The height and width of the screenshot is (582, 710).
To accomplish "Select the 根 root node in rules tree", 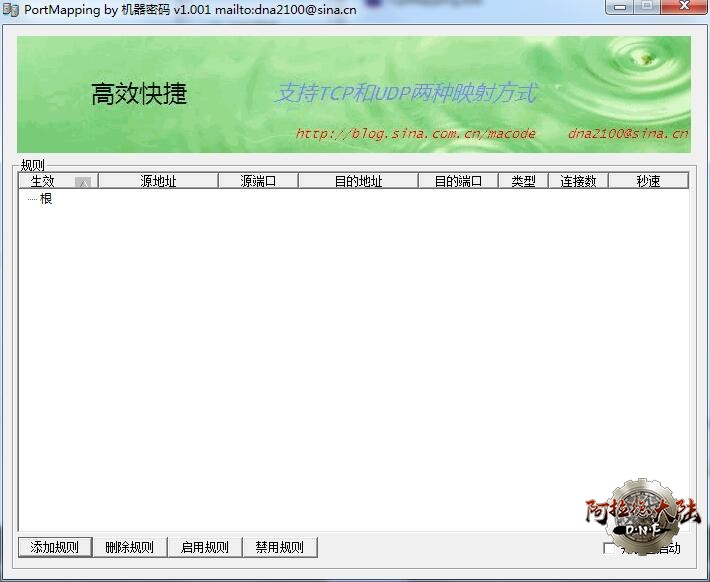I will click(x=46, y=199).
